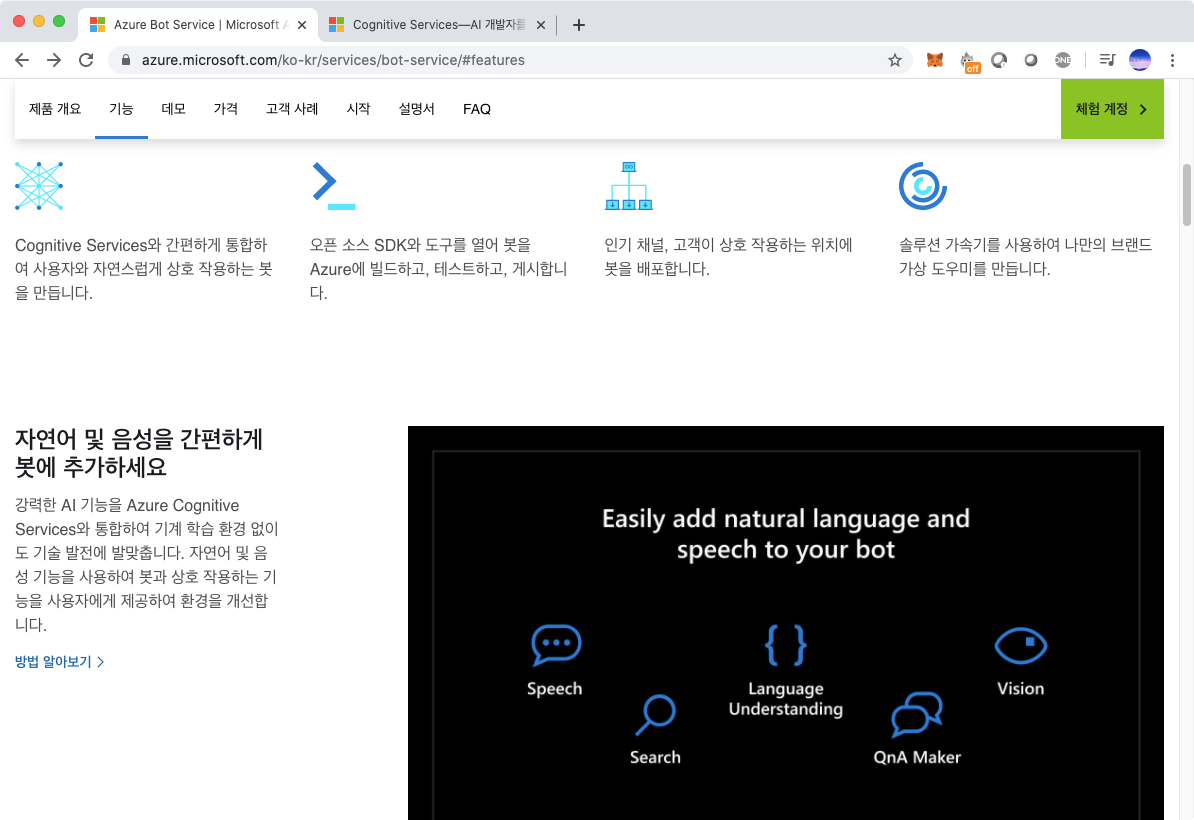This screenshot has height=820, width=1194.
Task: Click the SDK command prompt icon
Action: (x=334, y=186)
